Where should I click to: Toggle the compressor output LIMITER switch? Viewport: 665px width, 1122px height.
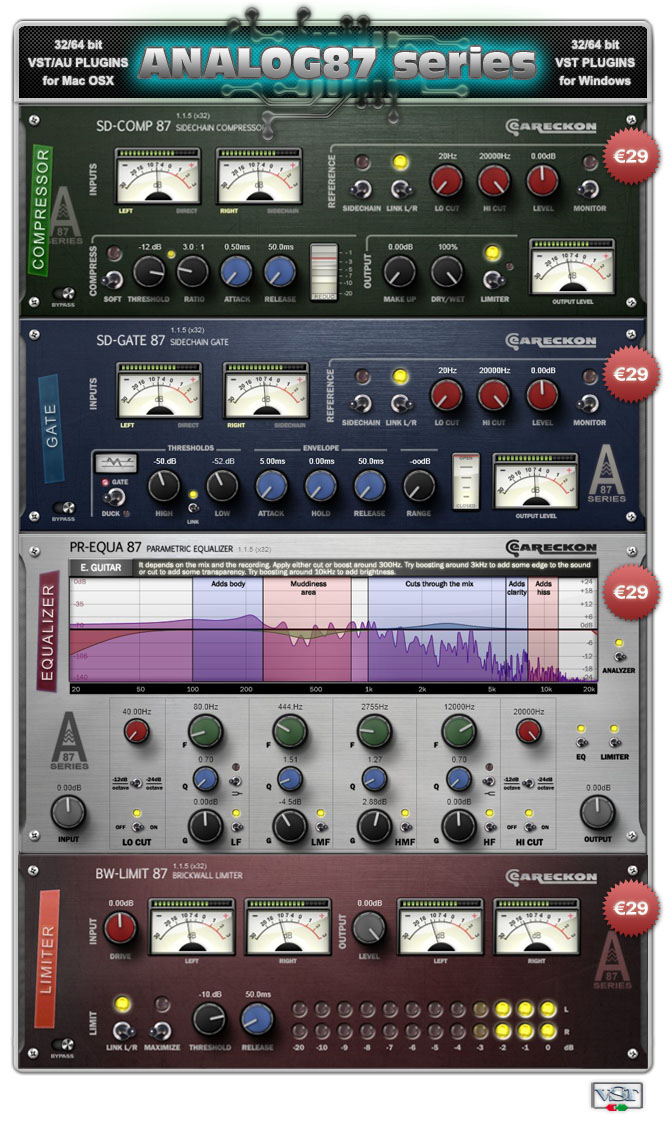492,279
